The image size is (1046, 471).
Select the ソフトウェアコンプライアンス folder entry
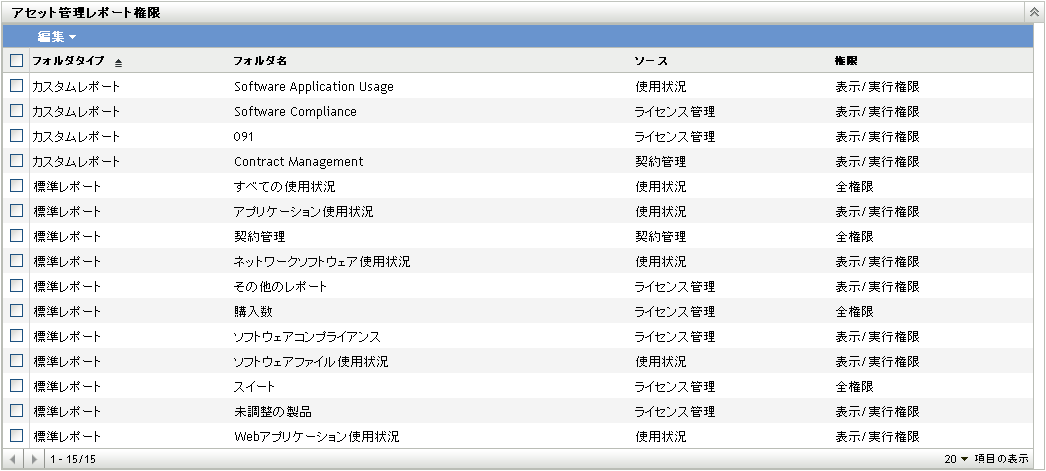click(x=307, y=336)
